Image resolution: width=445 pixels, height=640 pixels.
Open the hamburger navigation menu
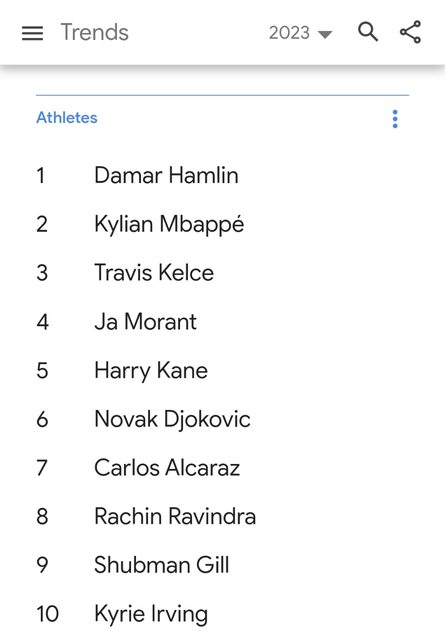[32, 33]
